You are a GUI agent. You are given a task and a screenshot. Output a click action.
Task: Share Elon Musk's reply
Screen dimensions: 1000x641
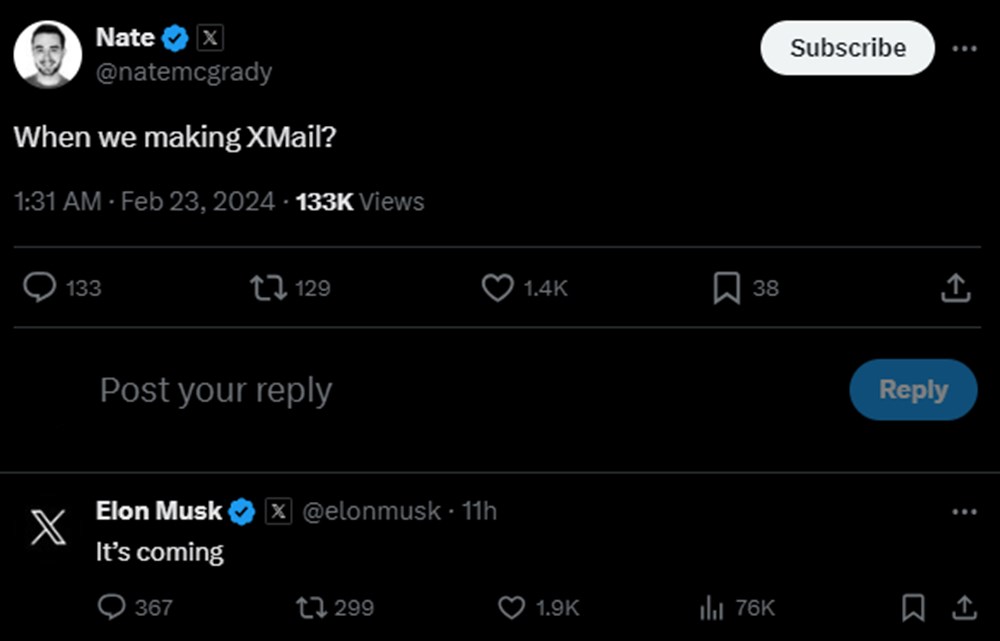[x=964, y=607]
